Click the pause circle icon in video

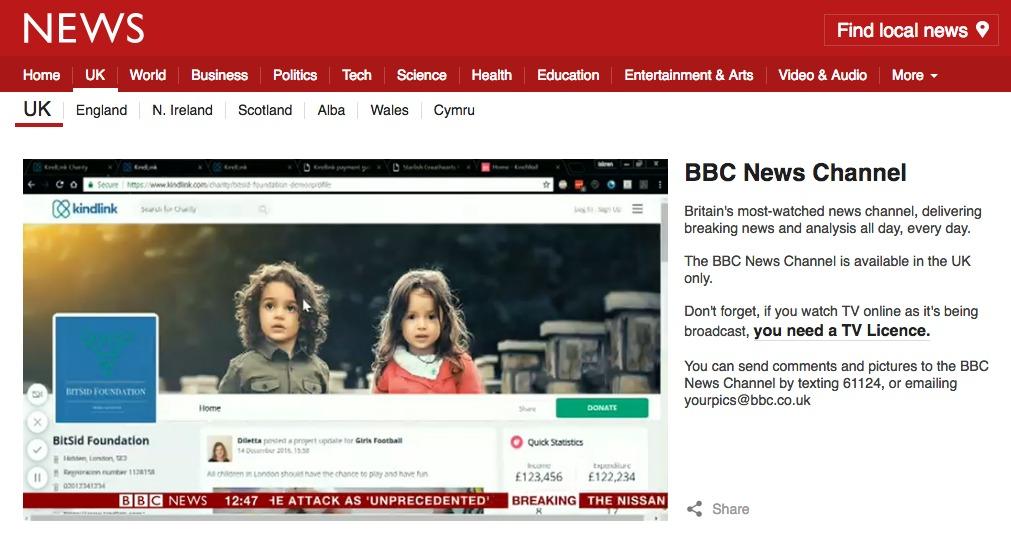click(37, 477)
